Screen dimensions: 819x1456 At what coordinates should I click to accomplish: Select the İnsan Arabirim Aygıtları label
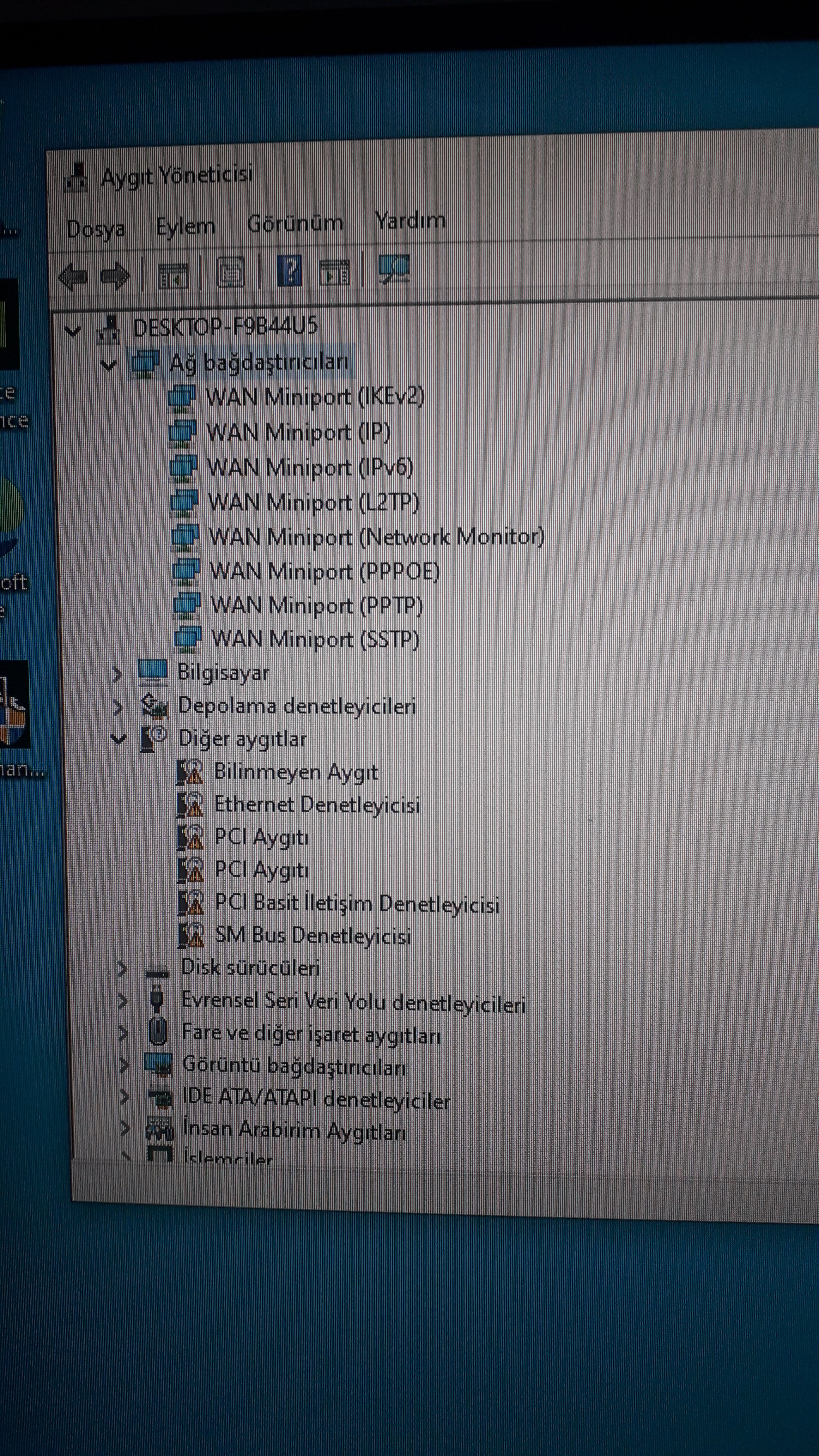pyautogui.click(x=295, y=1130)
